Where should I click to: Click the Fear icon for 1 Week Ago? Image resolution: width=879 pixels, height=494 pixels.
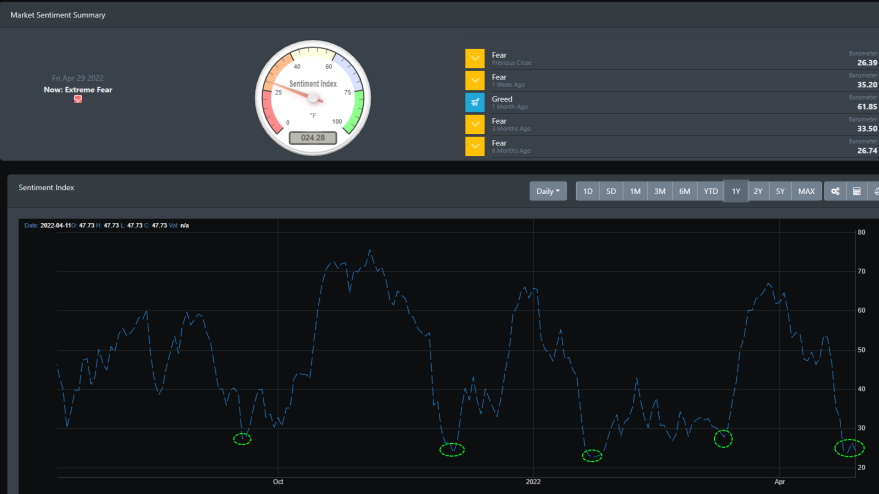(475, 80)
